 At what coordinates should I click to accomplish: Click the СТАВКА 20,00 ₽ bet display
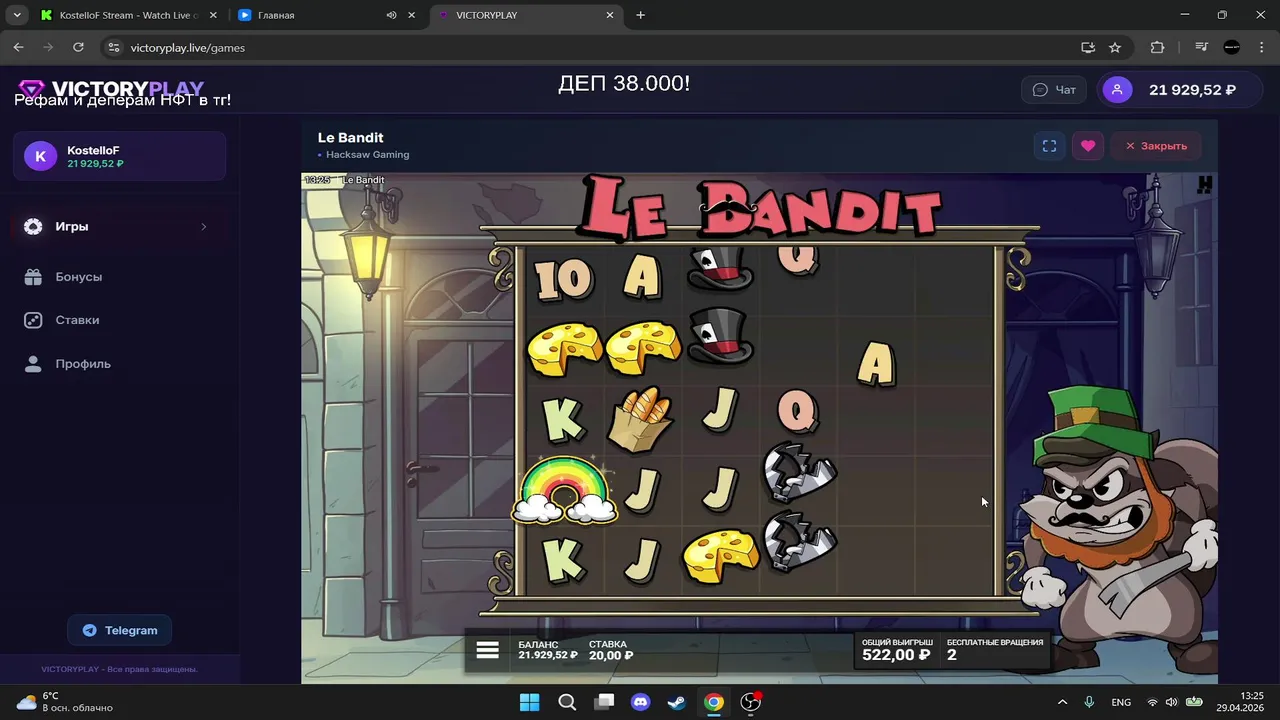click(x=611, y=650)
